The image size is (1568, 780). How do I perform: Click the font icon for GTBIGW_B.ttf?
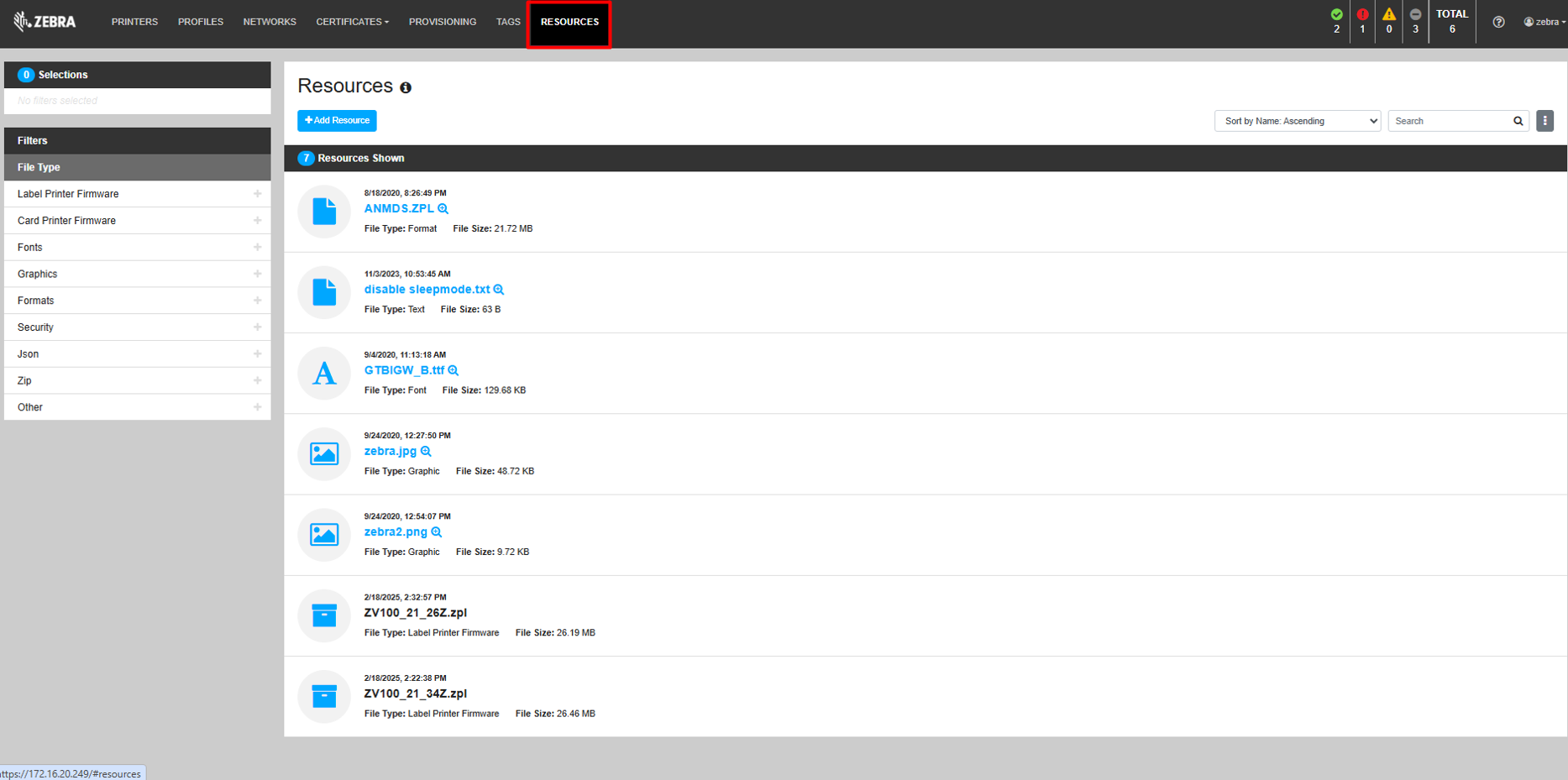coord(324,373)
